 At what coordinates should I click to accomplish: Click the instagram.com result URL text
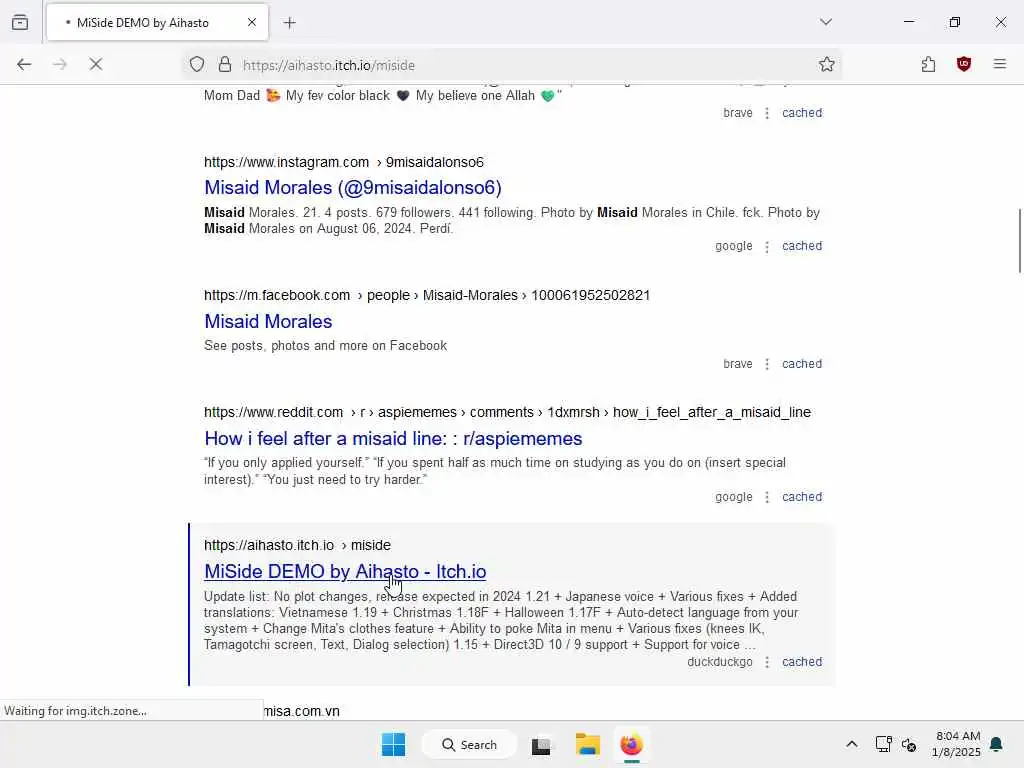point(344,162)
